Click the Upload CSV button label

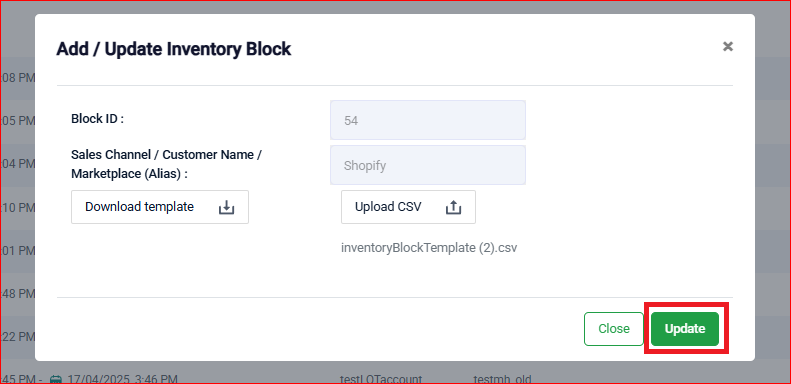(x=388, y=207)
